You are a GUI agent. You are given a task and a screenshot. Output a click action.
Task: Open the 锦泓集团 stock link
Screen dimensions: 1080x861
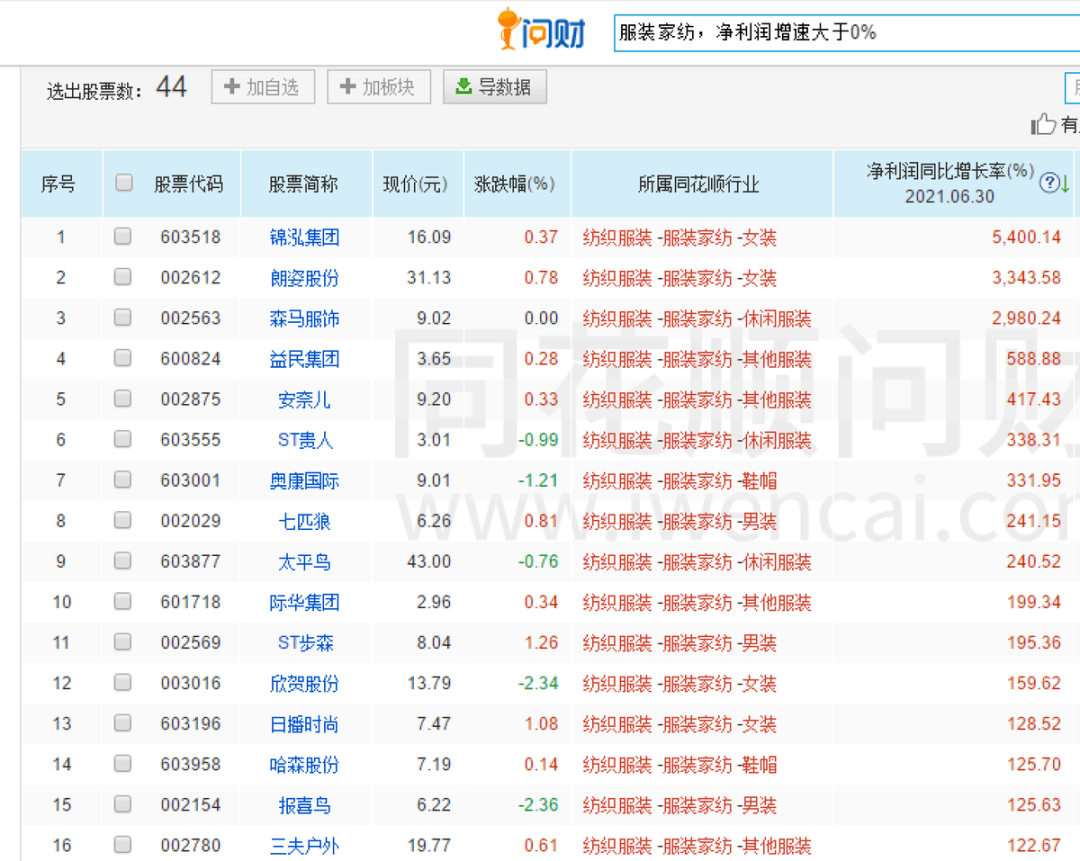coord(304,238)
